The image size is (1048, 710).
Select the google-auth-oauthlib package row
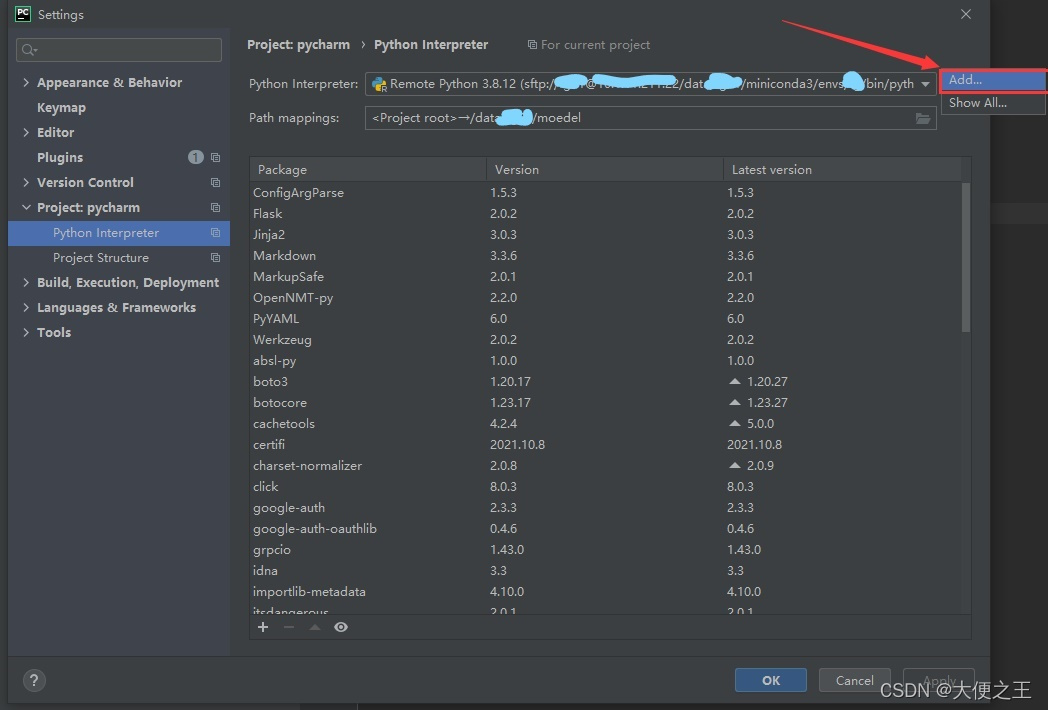[606, 529]
